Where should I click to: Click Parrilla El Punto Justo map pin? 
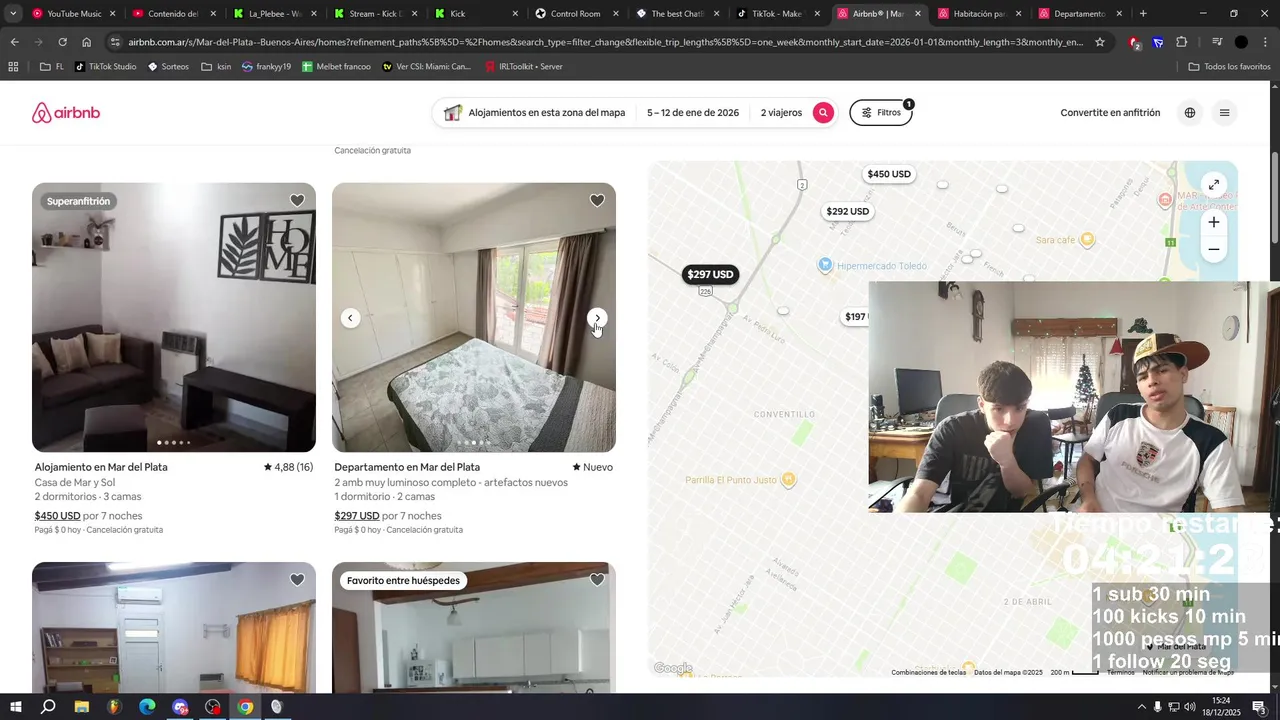click(788, 480)
